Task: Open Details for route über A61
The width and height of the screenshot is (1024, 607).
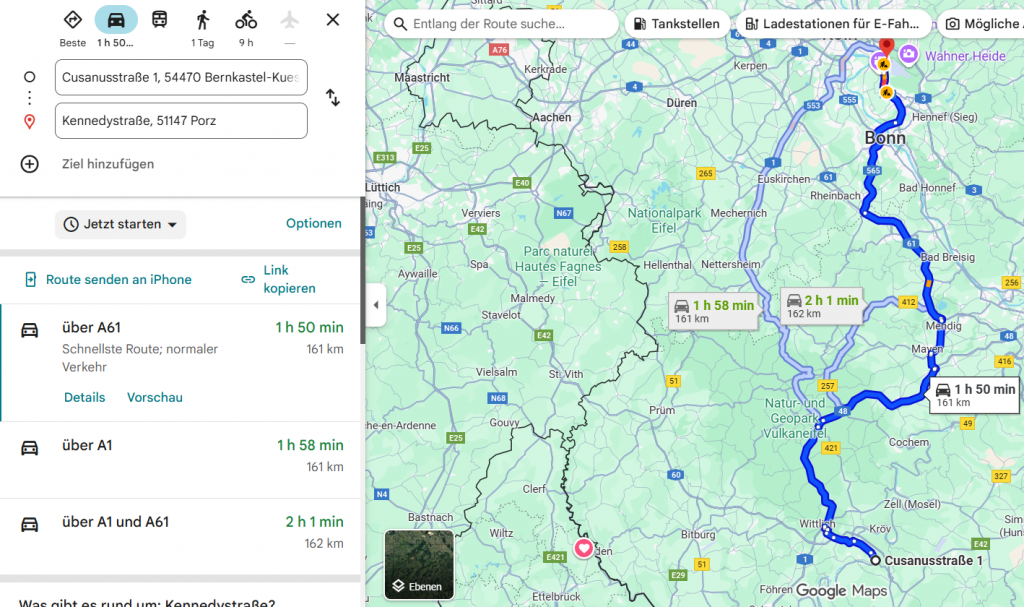Action: click(x=84, y=397)
